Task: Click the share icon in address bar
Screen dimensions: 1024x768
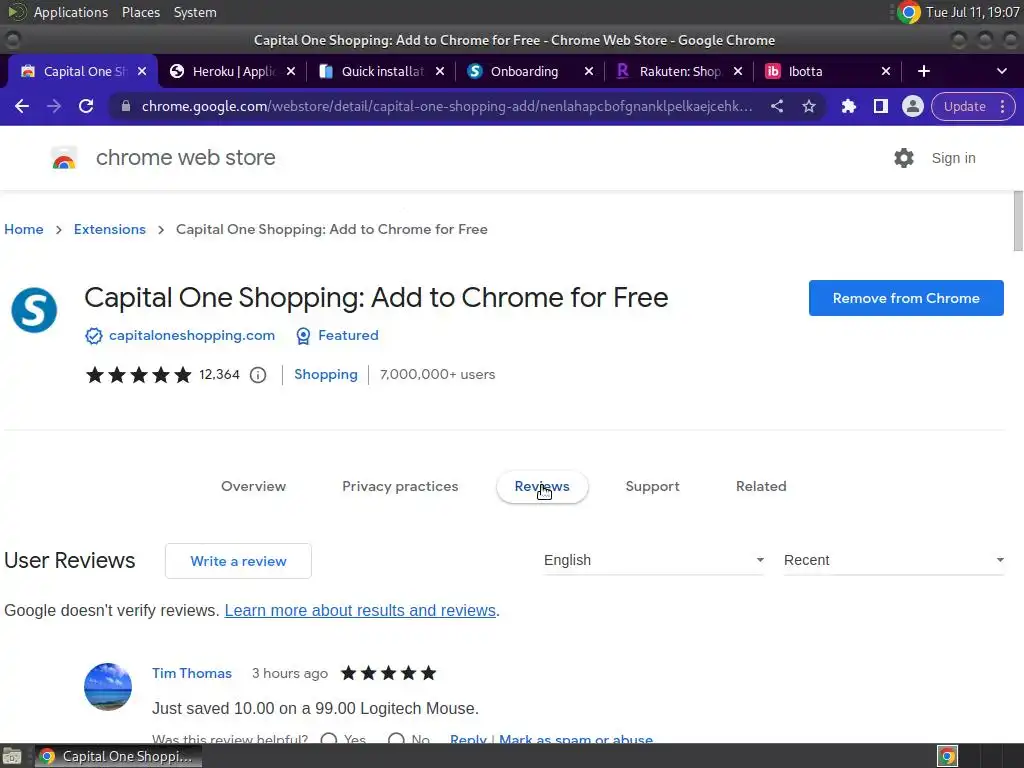Action: tap(776, 106)
